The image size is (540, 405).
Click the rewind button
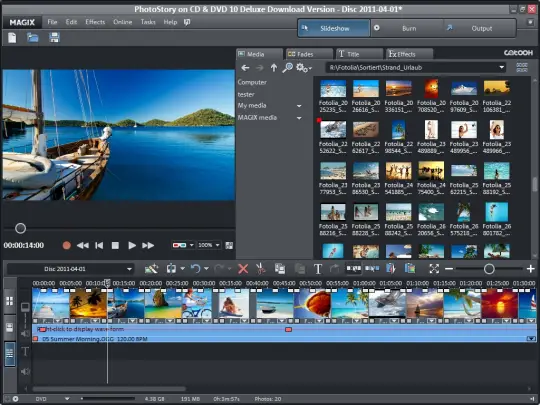[x=83, y=245]
